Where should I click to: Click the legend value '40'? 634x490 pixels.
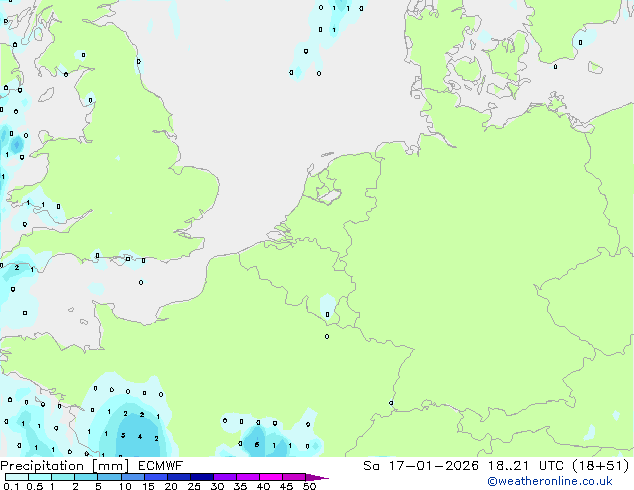click(x=263, y=486)
